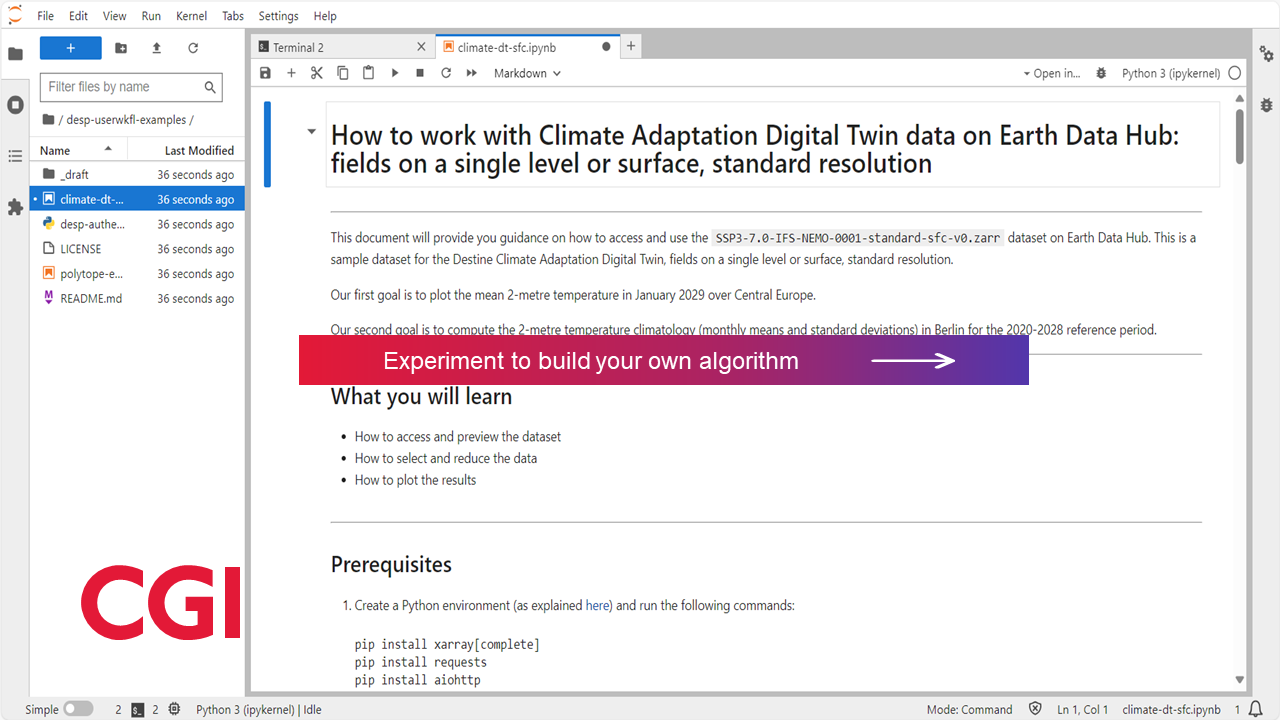Insert a cell below using plus icon
This screenshot has height=720, width=1280.
click(291, 73)
